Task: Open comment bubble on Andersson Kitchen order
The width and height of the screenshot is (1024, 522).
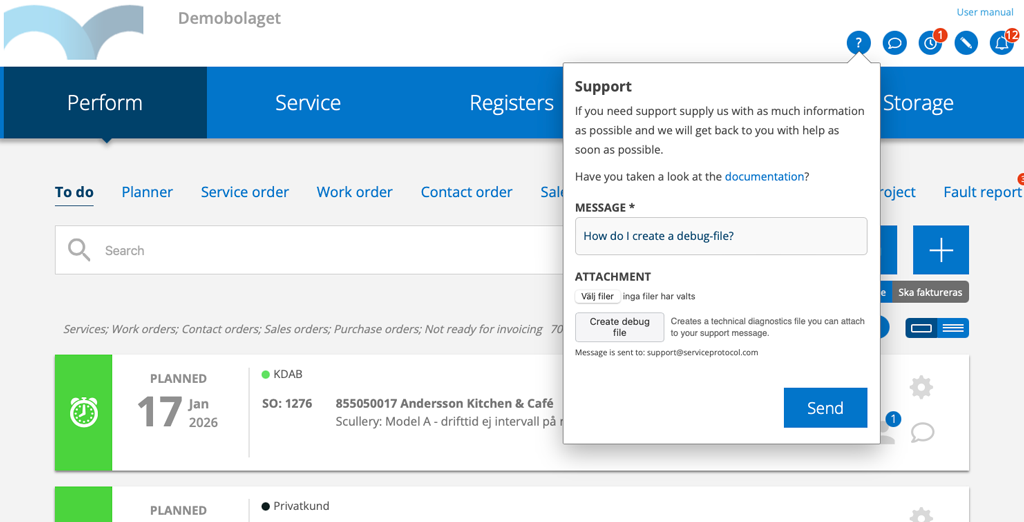Action: point(922,432)
